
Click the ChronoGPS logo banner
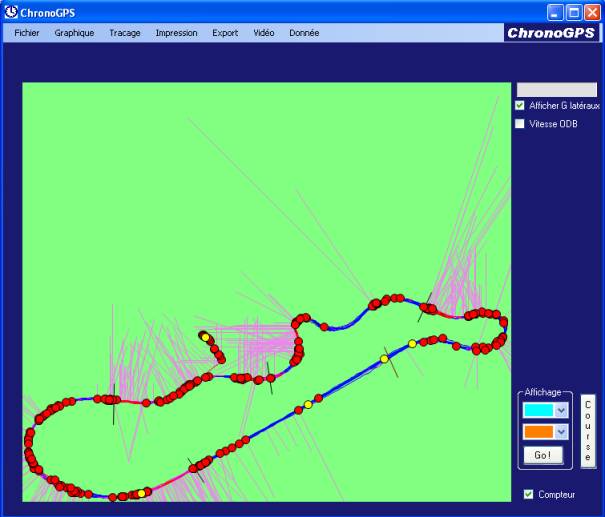coord(551,33)
